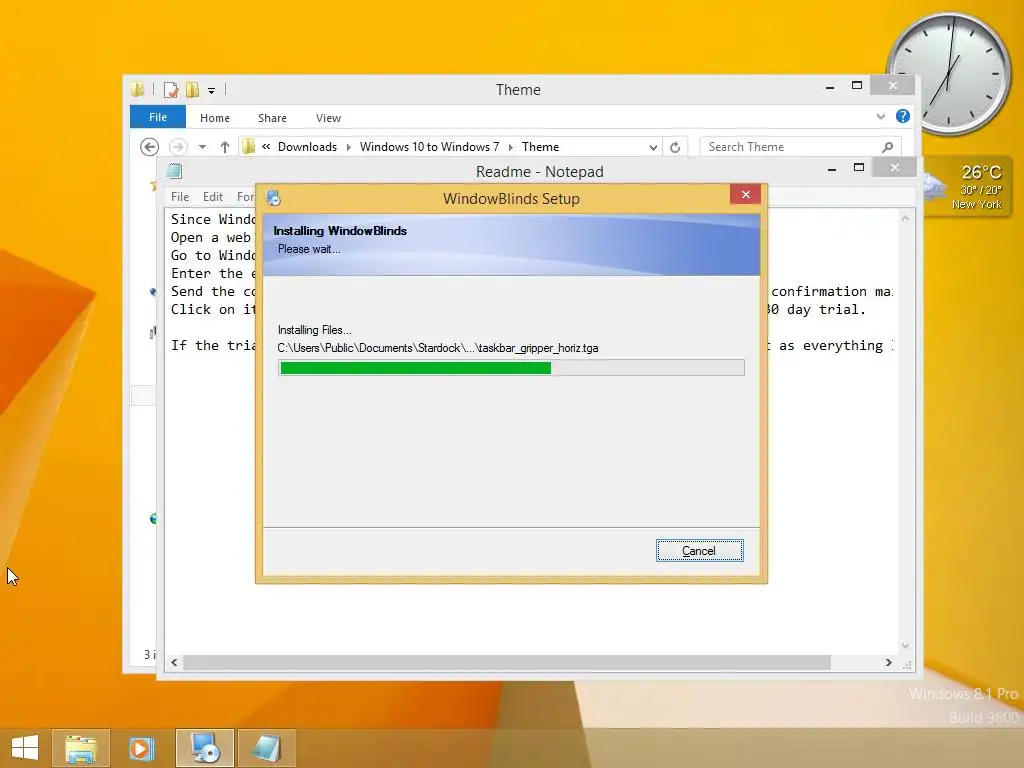Open the Notepad File menu
The width and height of the screenshot is (1024, 768).
(x=180, y=197)
